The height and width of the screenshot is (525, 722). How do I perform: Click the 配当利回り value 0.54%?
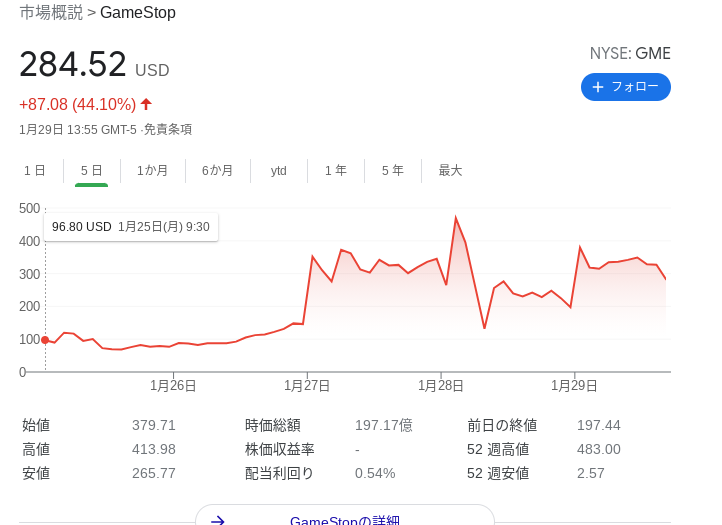[x=375, y=473]
